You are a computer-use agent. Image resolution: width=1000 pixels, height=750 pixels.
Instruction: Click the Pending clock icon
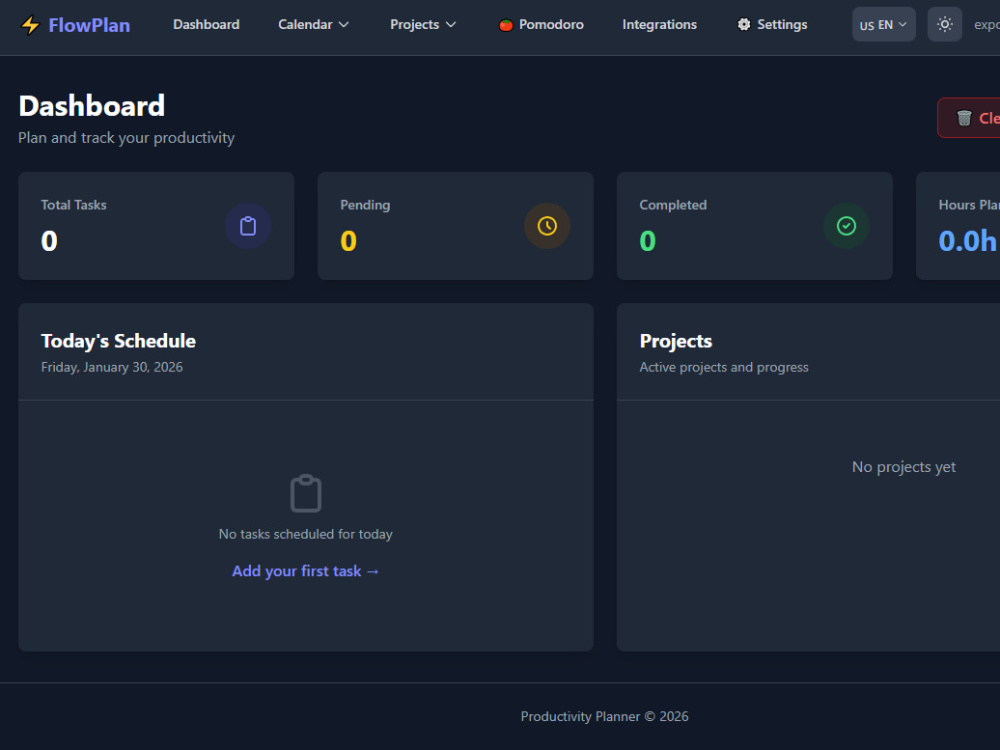(x=547, y=226)
